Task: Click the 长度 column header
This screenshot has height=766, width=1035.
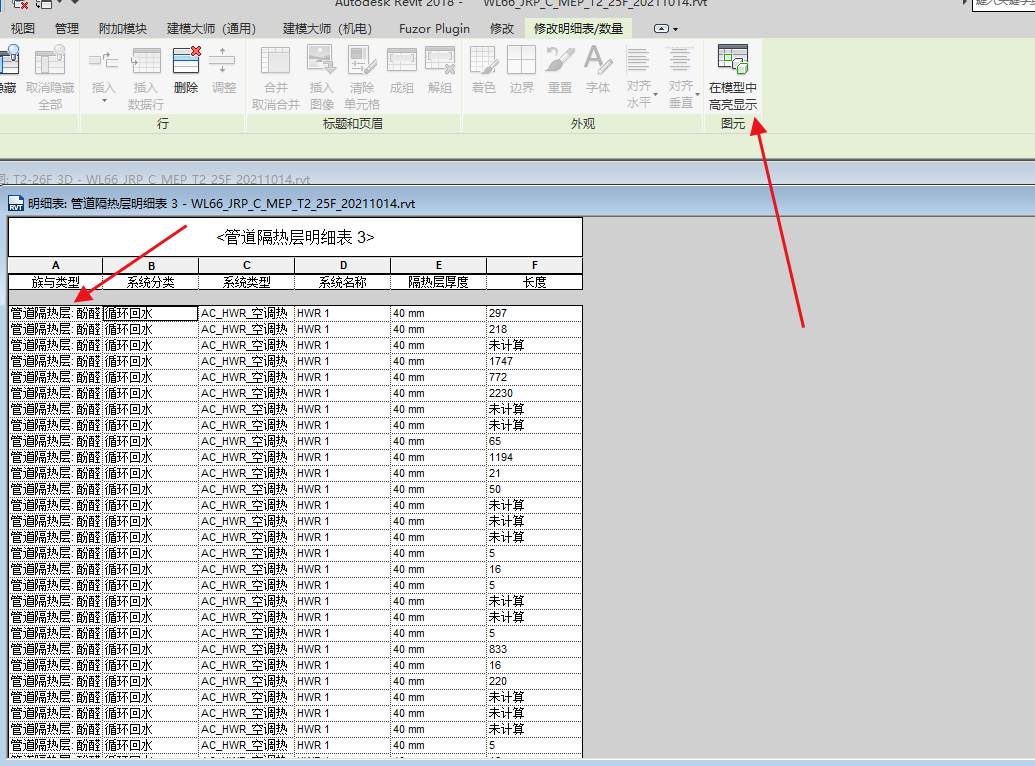Action: pyautogui.click(x=534, y=282)
